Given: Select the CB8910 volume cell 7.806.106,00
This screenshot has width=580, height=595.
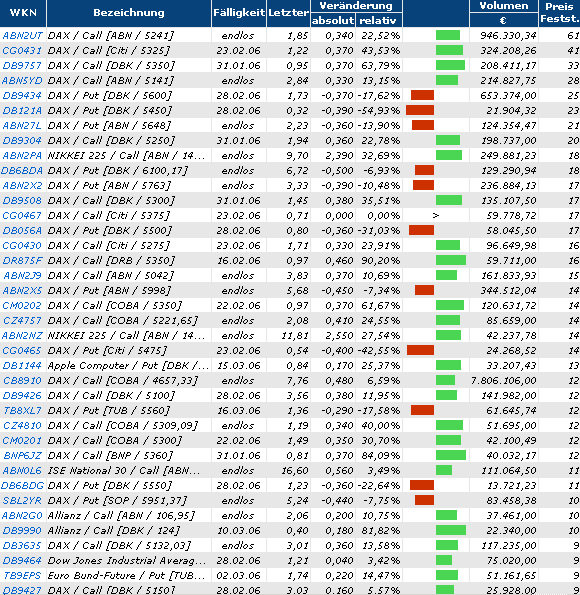Looking at the screenshot, I should tap(504, 381).
